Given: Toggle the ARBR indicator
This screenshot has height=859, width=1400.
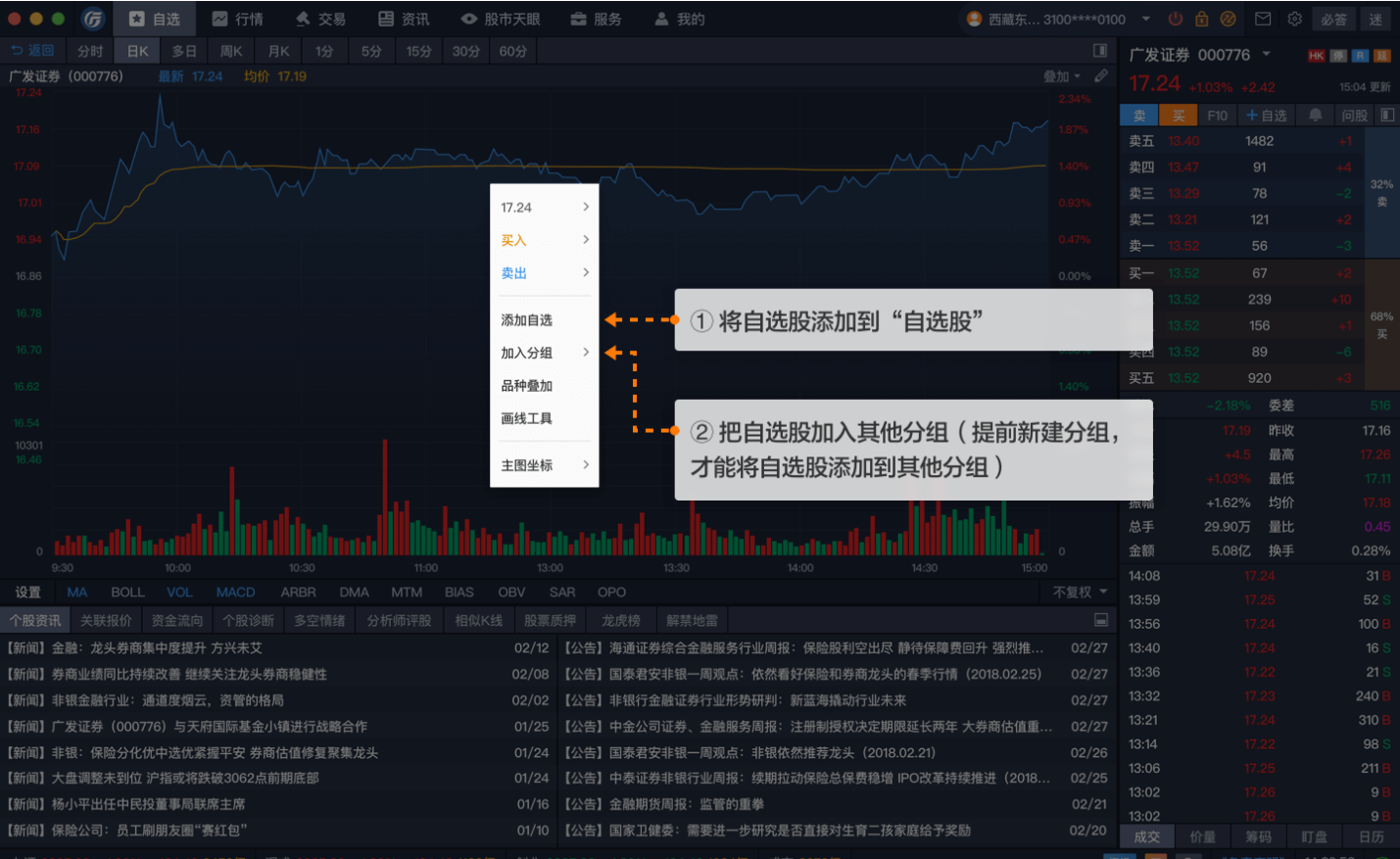Looking at the screenshot, I should 298,592.
